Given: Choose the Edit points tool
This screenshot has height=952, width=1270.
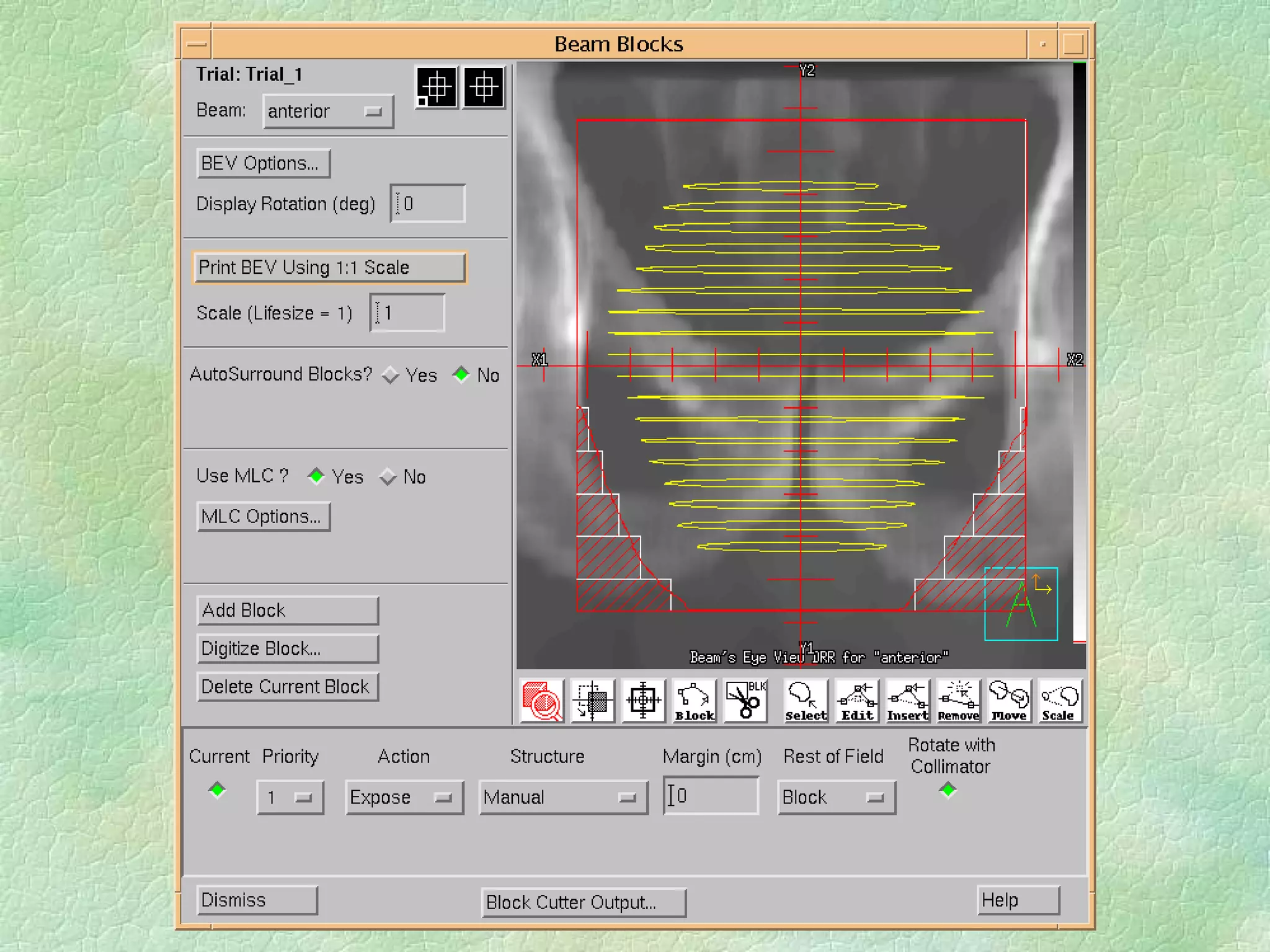Looking at the screenshot, I should point(857,701).
